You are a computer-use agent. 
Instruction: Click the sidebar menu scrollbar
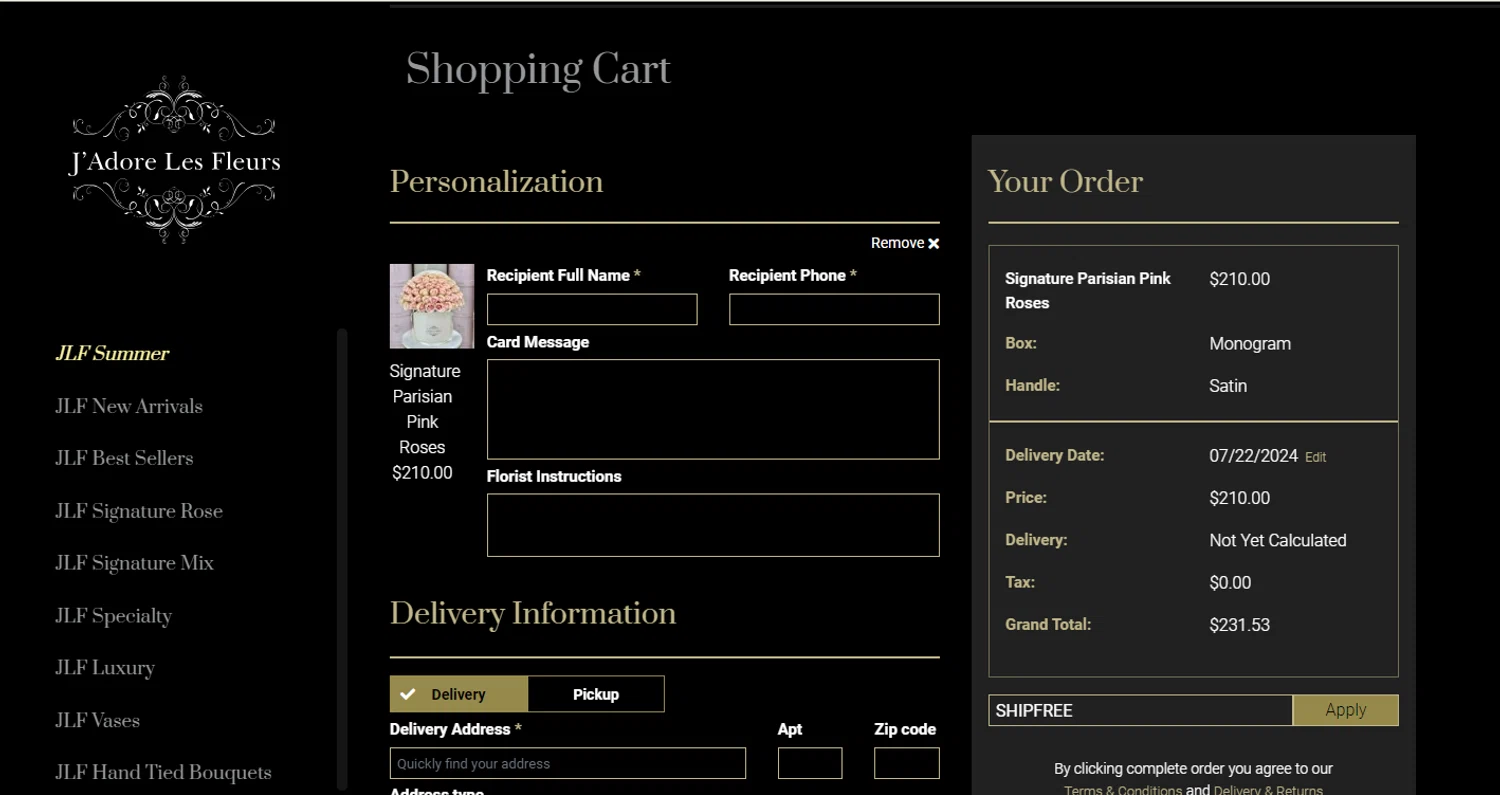click(342, 560)
